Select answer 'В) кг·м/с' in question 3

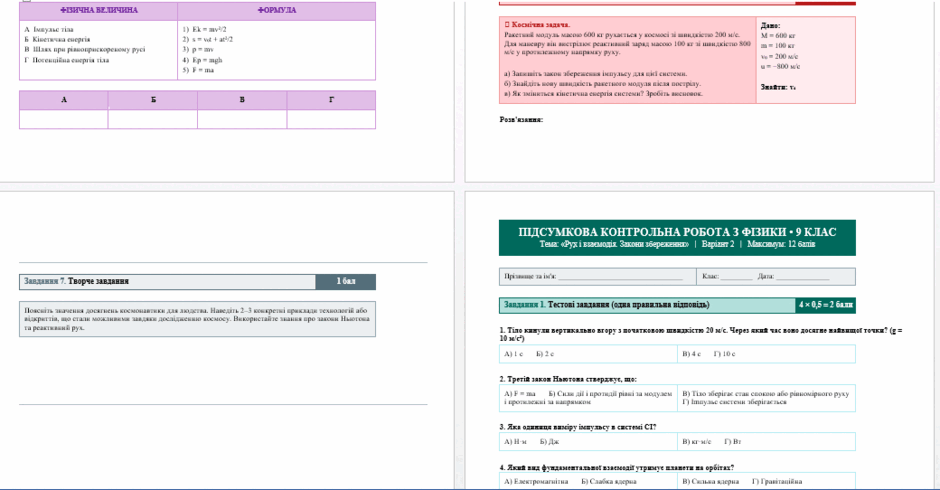697,442
